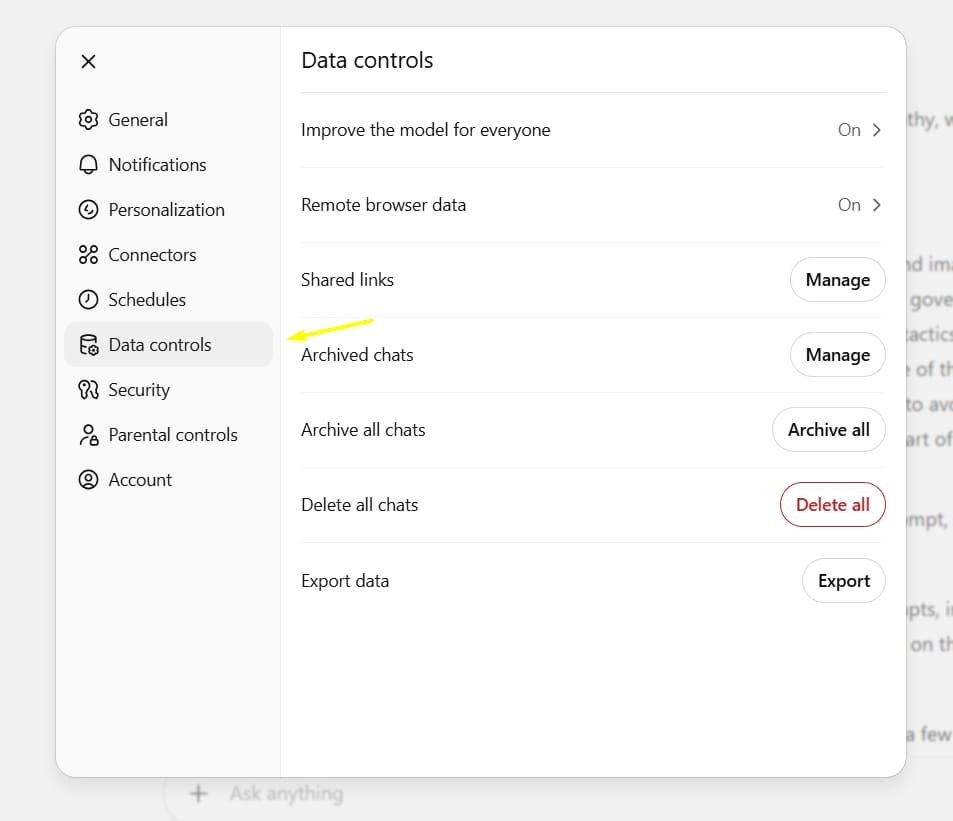Click the Data controls database icon

(89, 345)
